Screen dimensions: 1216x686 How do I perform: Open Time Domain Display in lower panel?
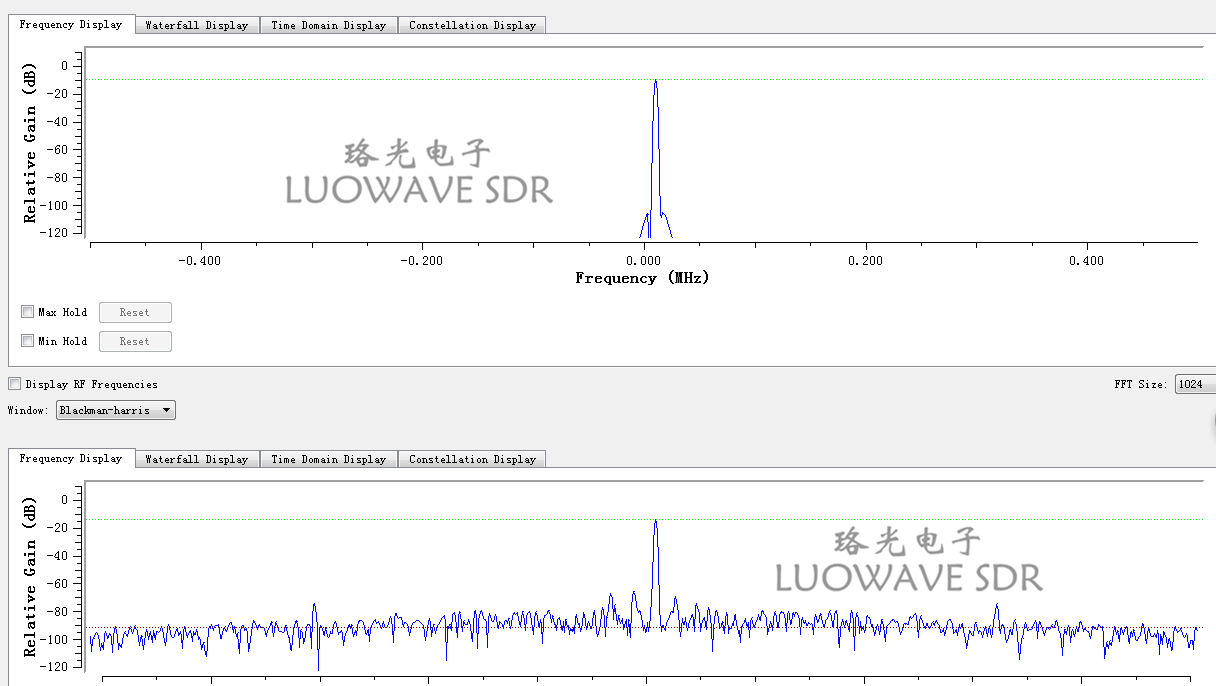tap(328, 458)
